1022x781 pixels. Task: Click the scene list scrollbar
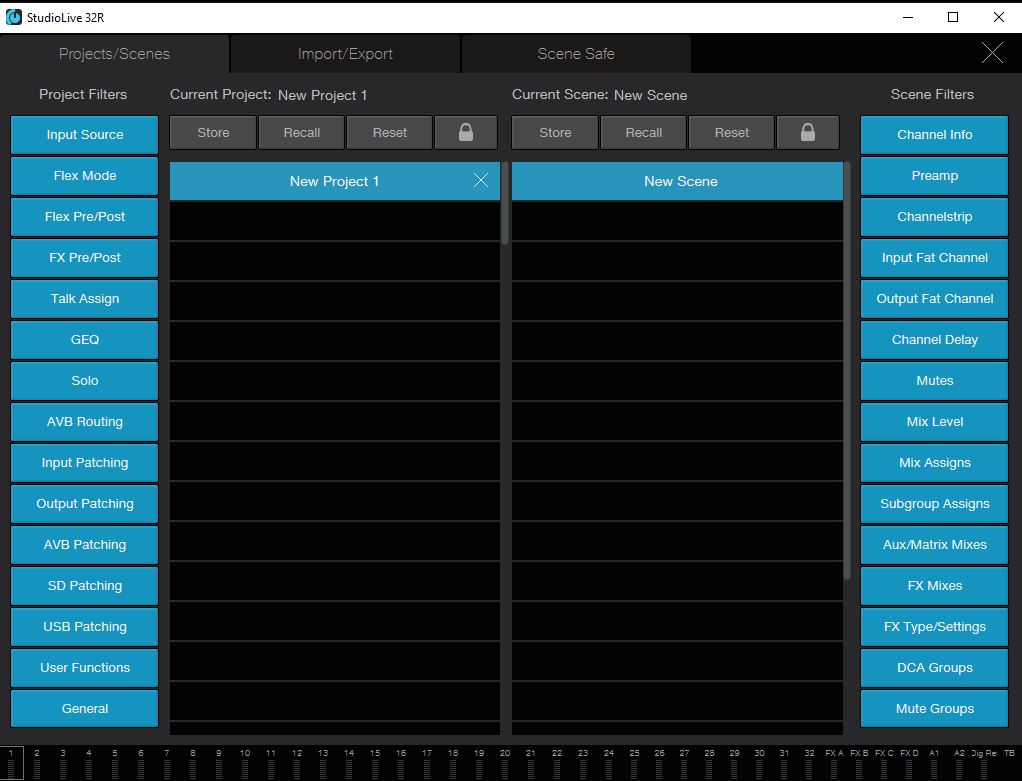coord(848,370)
